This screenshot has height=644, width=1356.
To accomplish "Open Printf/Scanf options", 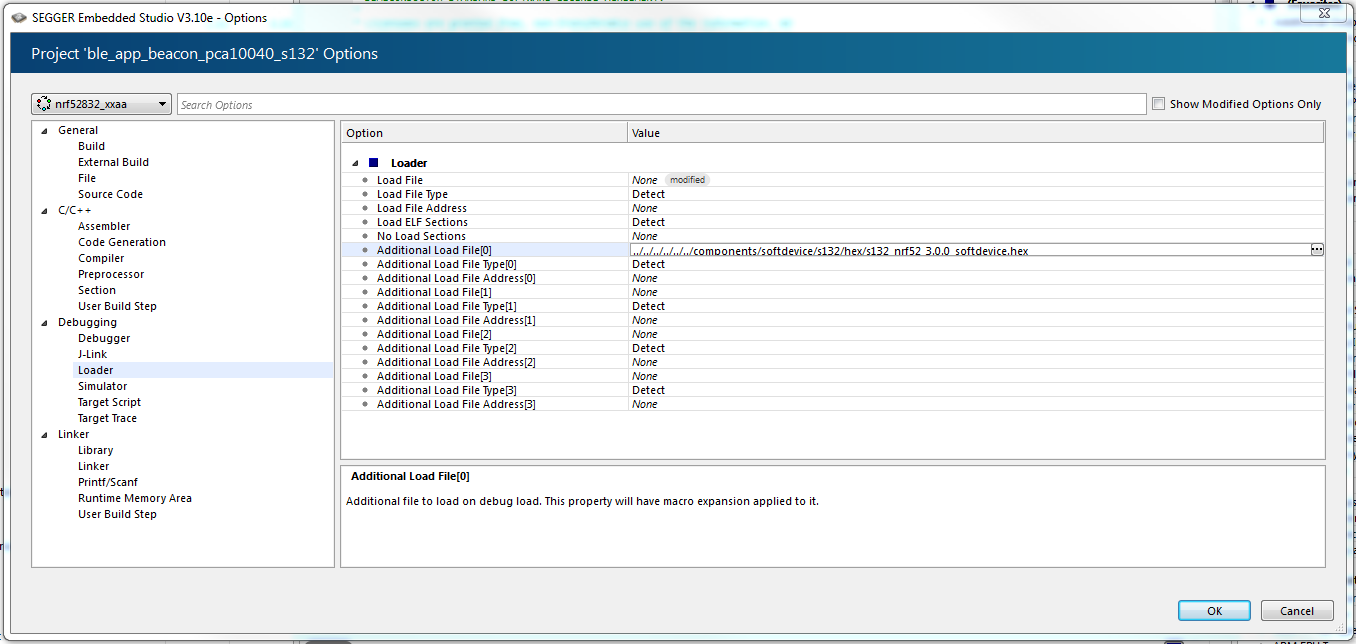I will (x=108, y=482).
